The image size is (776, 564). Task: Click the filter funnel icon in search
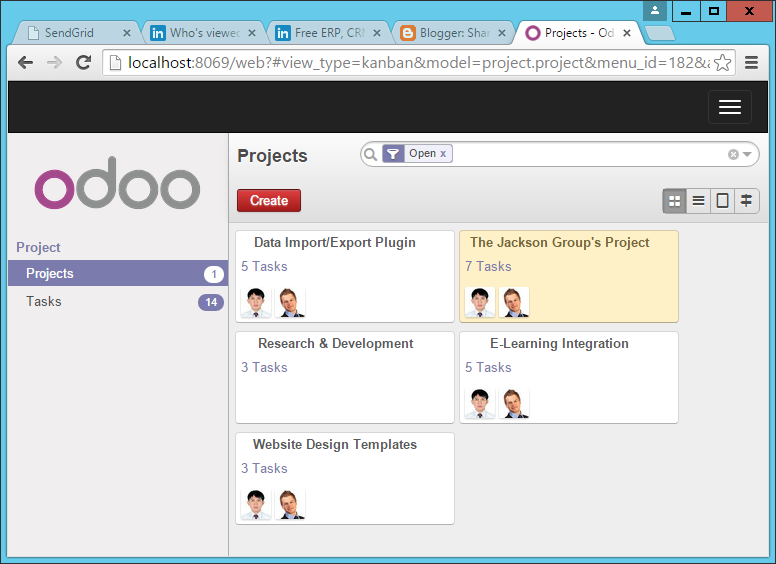coord(393,154)
